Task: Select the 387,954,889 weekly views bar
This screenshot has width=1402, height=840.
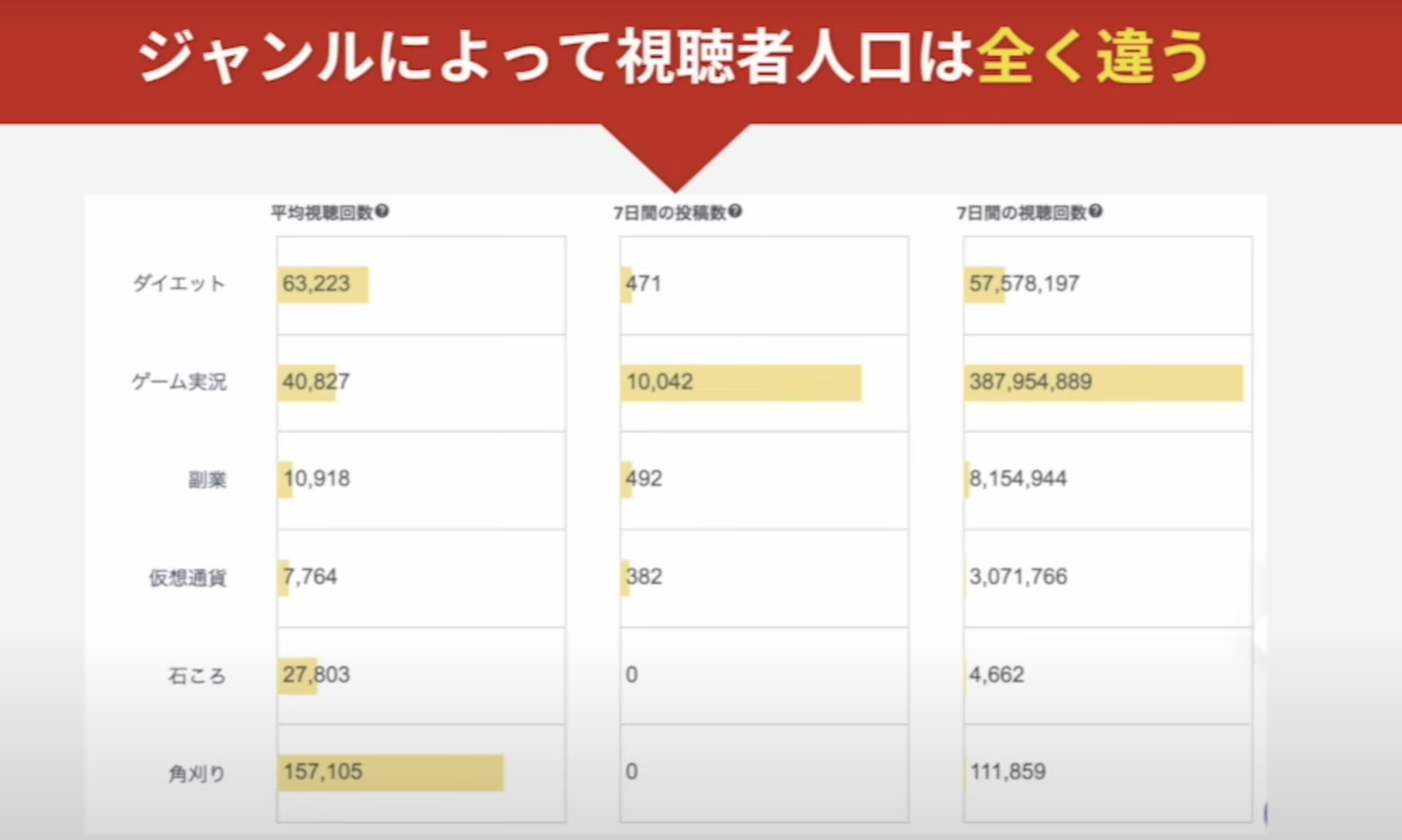Action: point(1102,382)
